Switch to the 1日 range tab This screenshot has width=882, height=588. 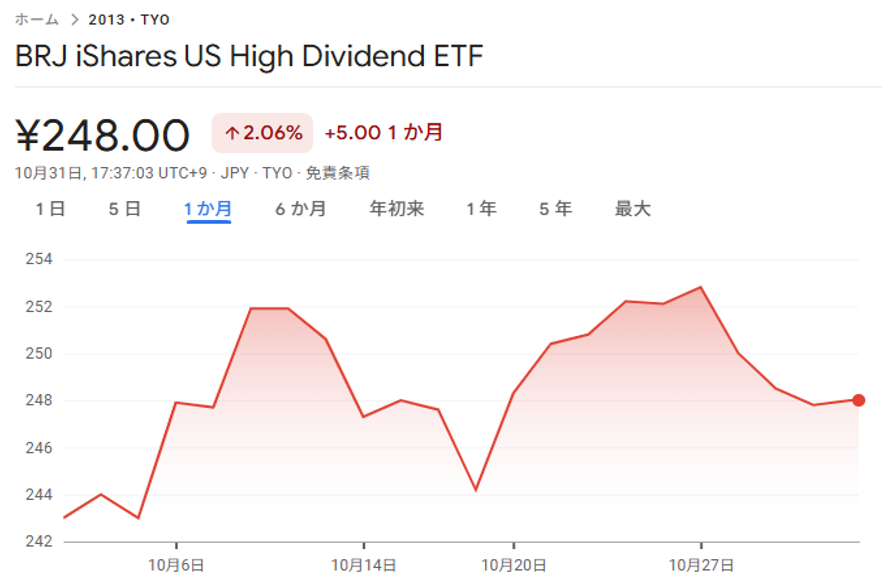[x=50, y=209]
